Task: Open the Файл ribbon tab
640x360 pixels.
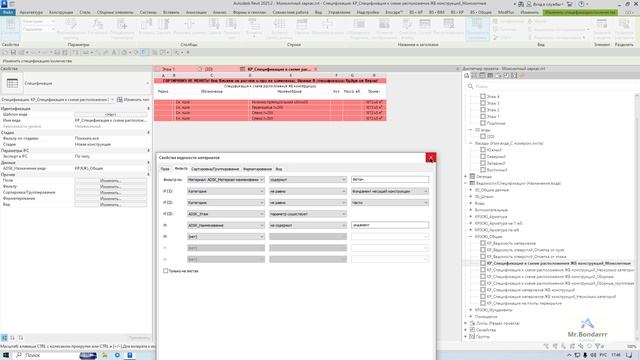Action: pyautogui.click(x=7, y=12)
